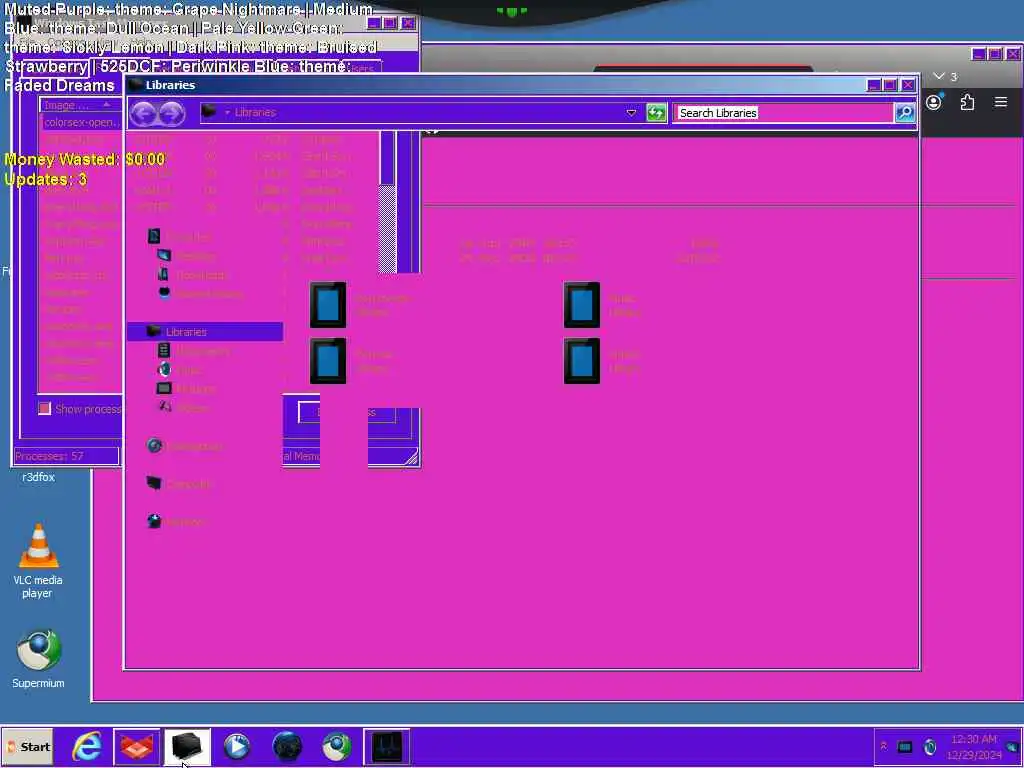Image resolution: width=1024 pixels, height=768 pixels.
Task: Focus the Search Libraries field
Action: [x=783, y=113]
